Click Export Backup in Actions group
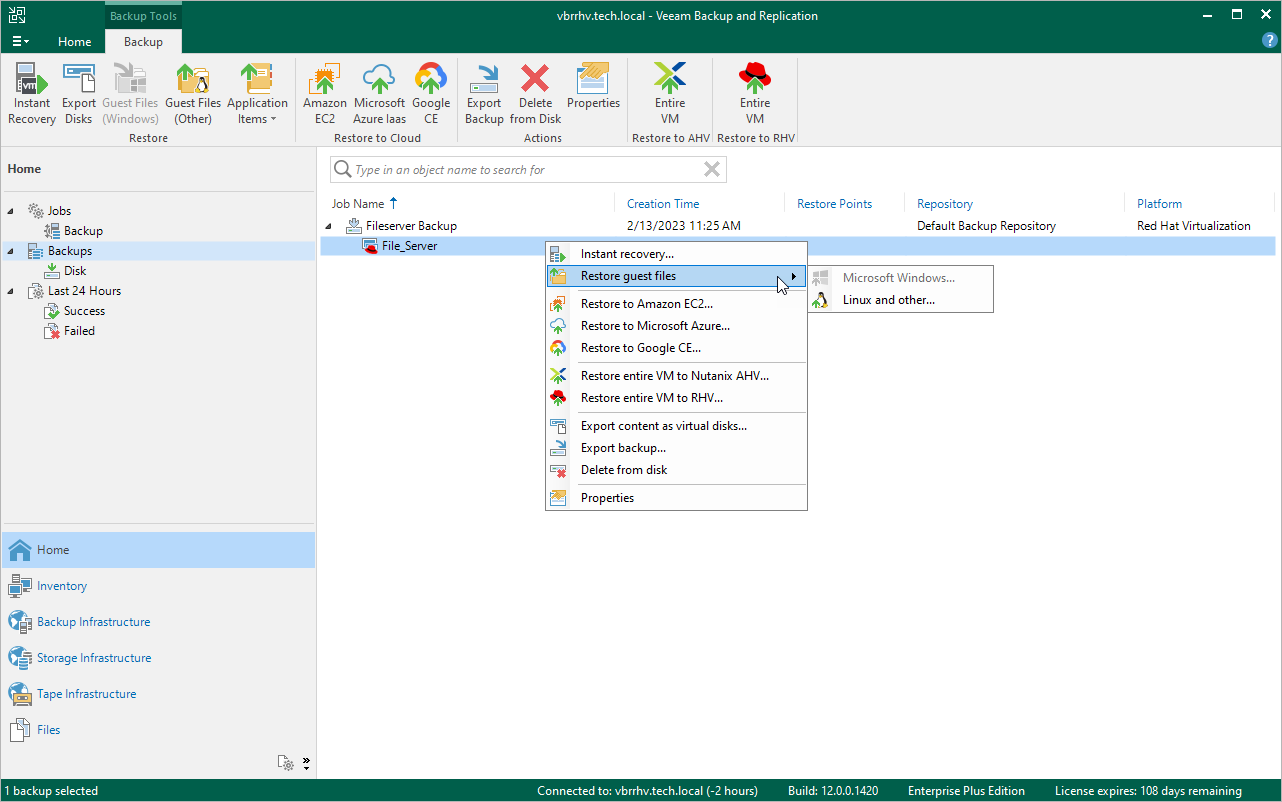The image size is (1282, 802). pyautogui.click(x=484, y=94)
